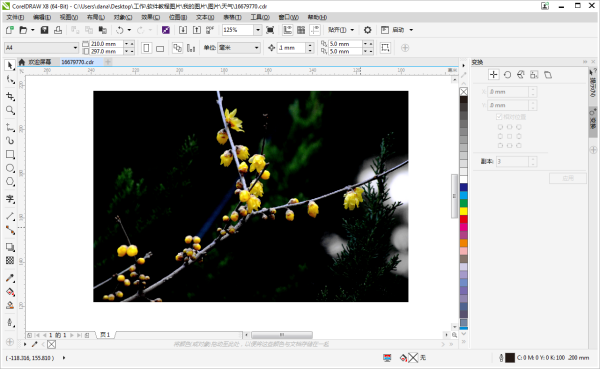Click the Save floppy disk icon

pos(44,30)
